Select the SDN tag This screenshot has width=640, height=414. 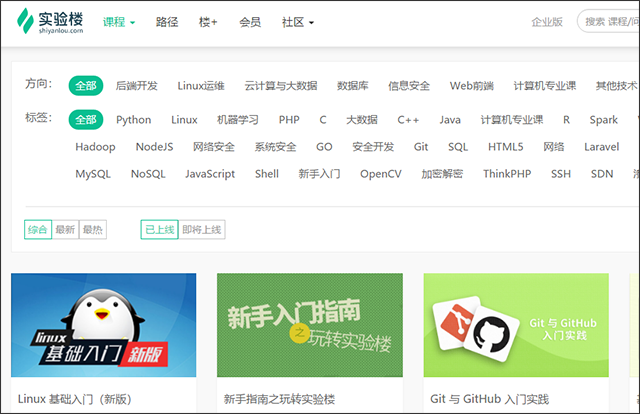(602, 174)
